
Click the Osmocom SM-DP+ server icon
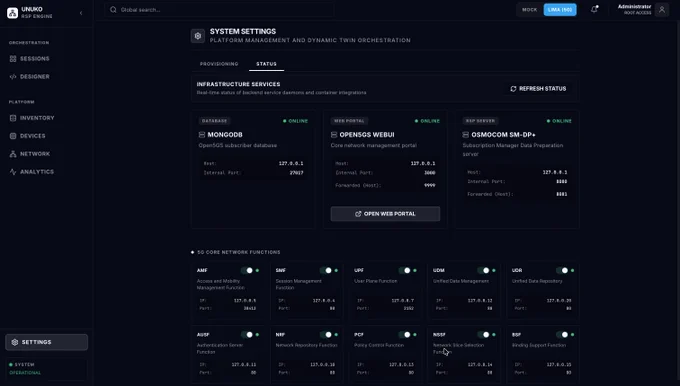coord(466,135)
